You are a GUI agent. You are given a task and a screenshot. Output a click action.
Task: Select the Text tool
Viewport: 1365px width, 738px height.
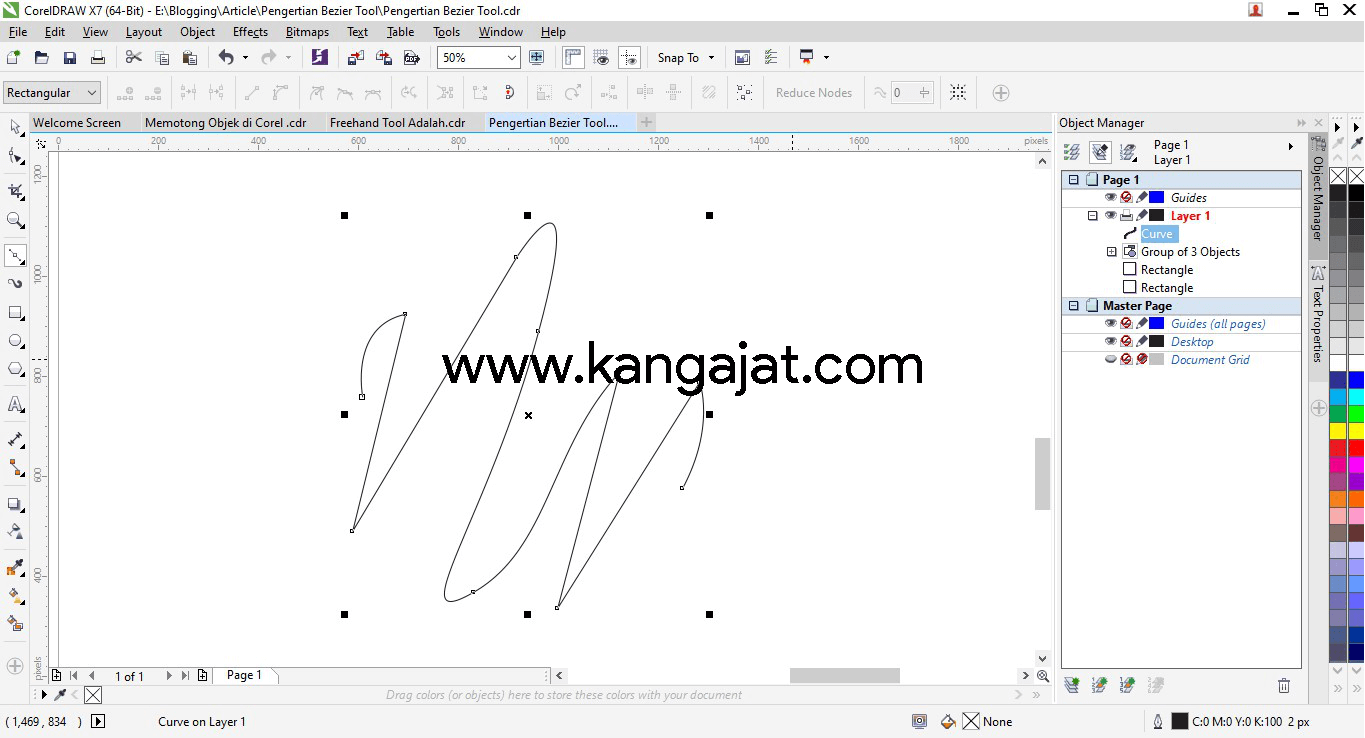[x=14, y=403]
